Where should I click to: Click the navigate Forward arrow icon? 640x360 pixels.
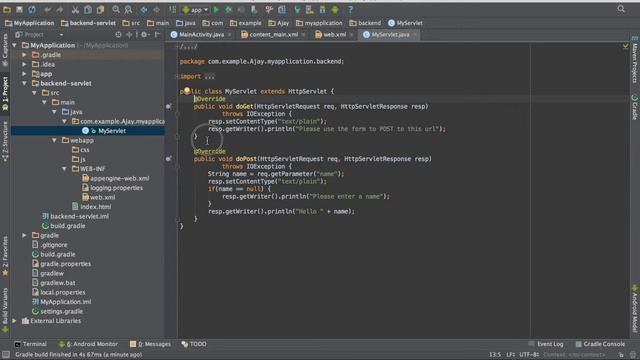[x=156, y=9]
